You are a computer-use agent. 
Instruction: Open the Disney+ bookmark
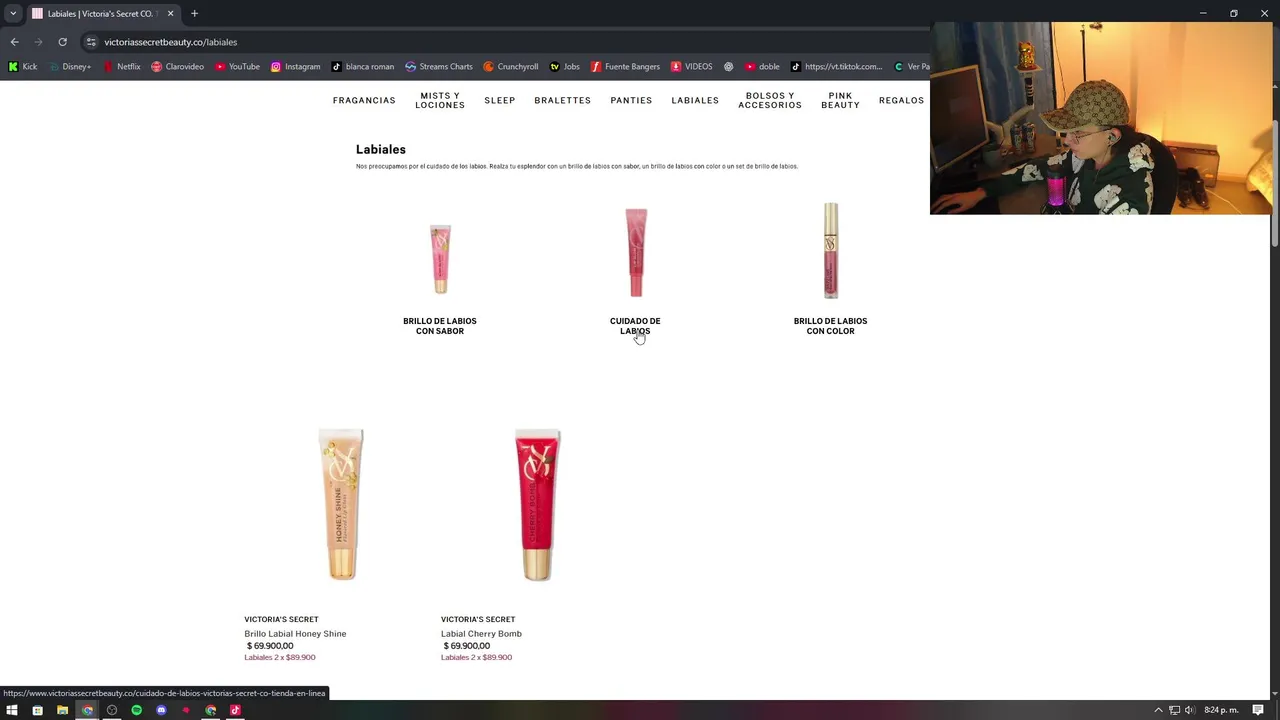69,67
